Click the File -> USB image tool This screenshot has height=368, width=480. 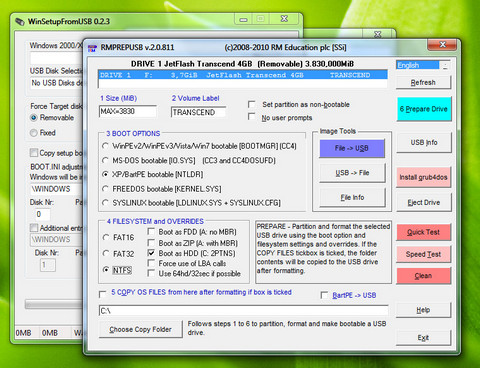click(352, 148)
